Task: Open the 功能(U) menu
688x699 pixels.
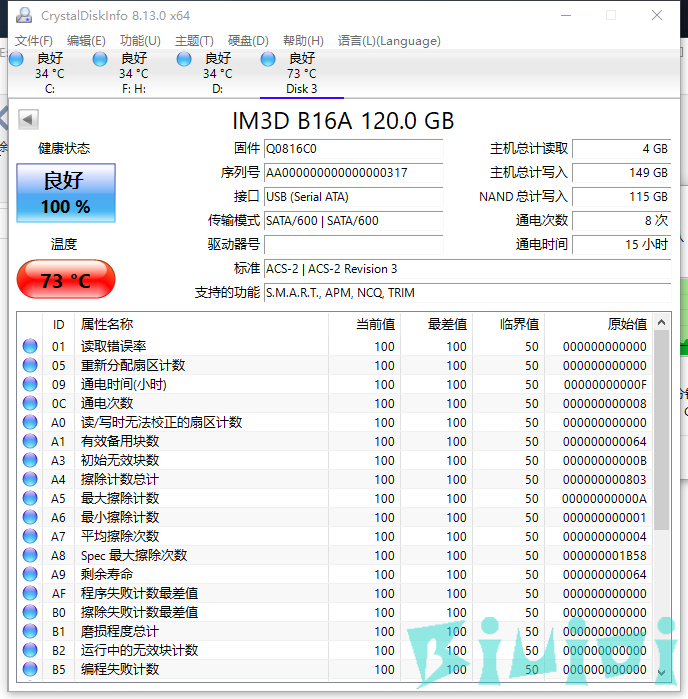Action: coord(140,41)
